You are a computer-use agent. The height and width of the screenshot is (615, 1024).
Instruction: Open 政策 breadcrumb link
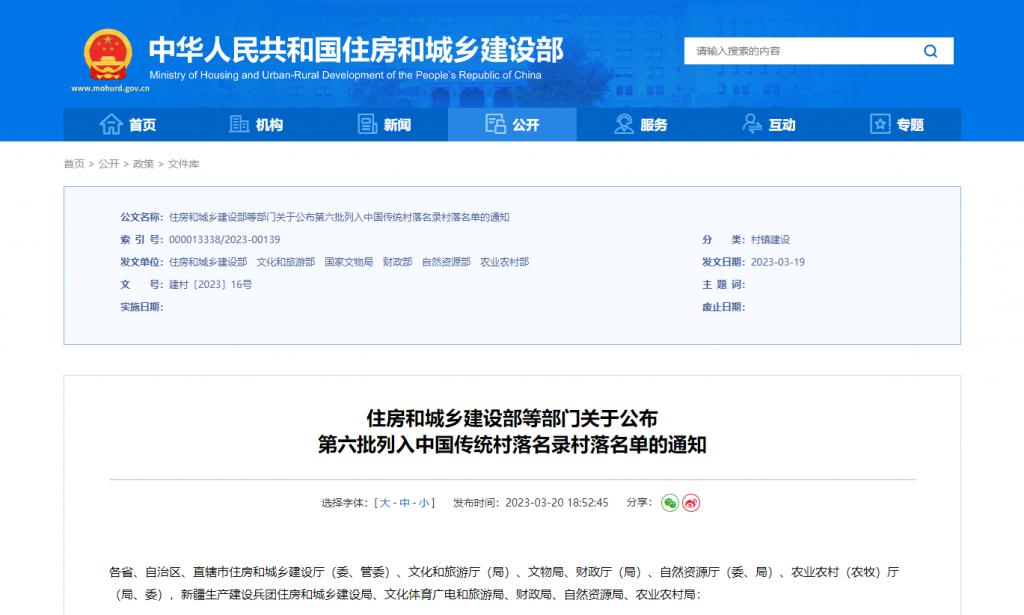[x=143, y=164]
